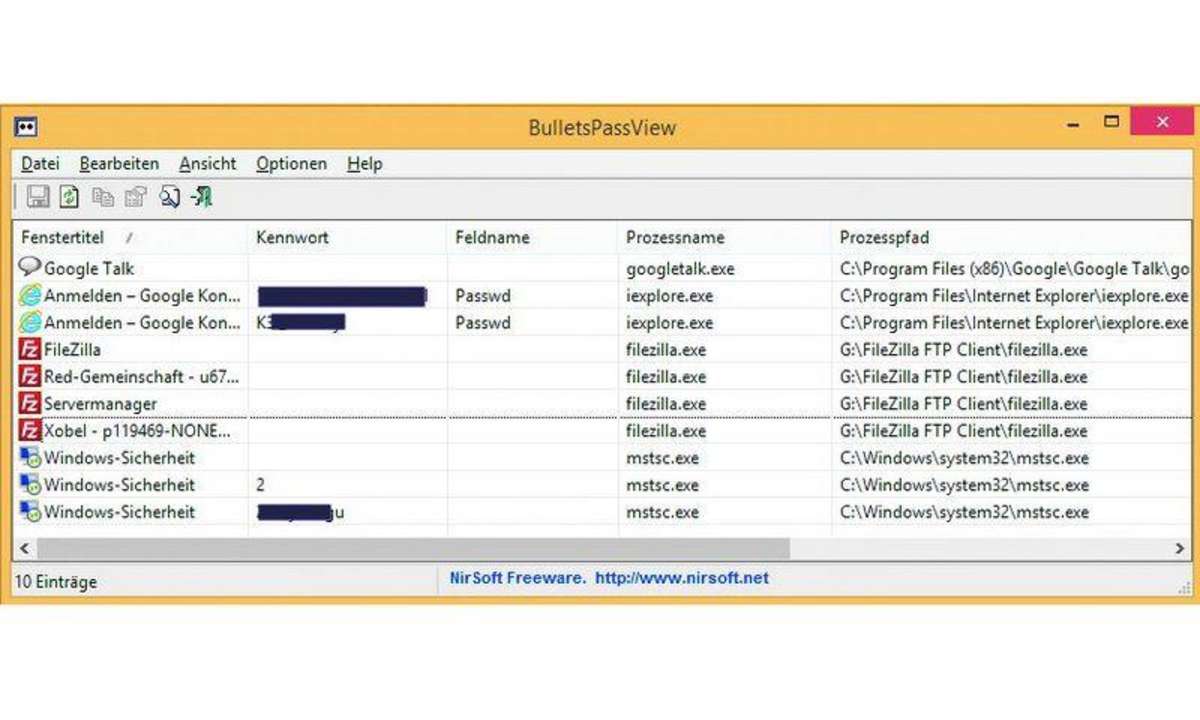This screenshot has height=720, width=1200.
Task: Open the Help menu
Action: 365,163
